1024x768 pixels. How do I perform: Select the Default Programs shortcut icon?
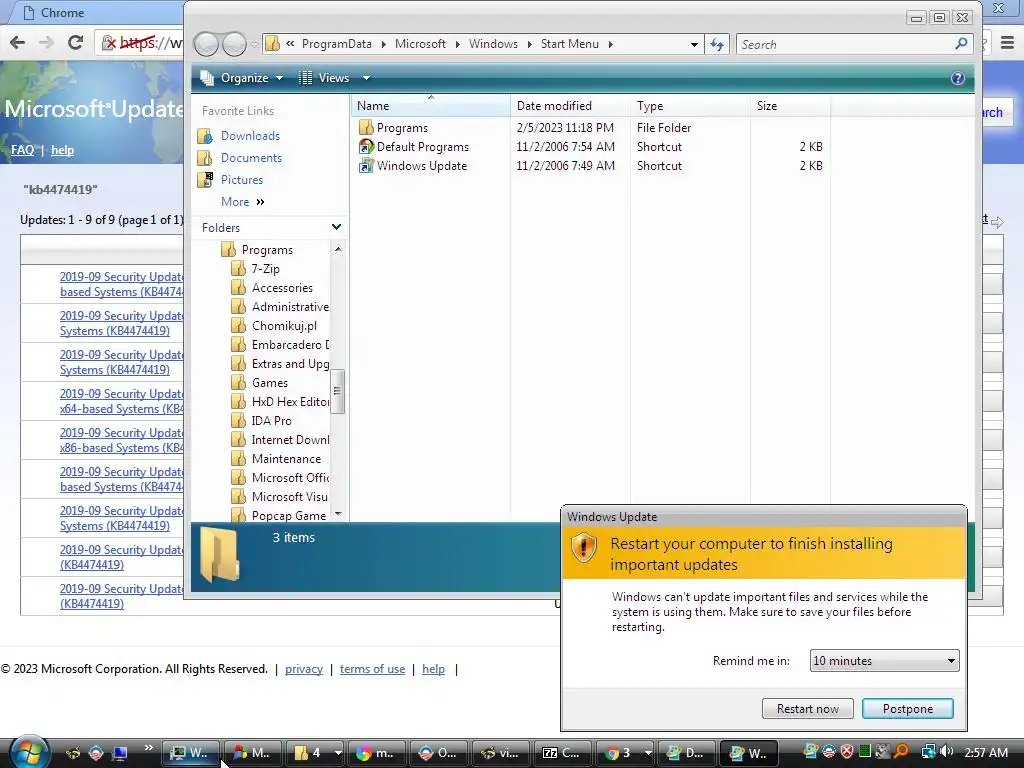pyautogui.click(x=366, y=146)
